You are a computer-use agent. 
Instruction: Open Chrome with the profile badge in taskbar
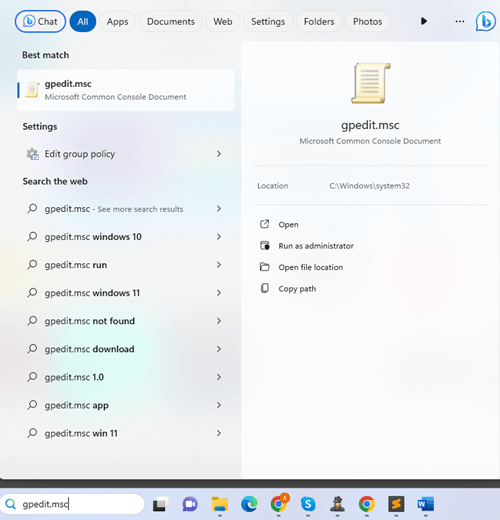pyautogui.click(x=279, y=504)
